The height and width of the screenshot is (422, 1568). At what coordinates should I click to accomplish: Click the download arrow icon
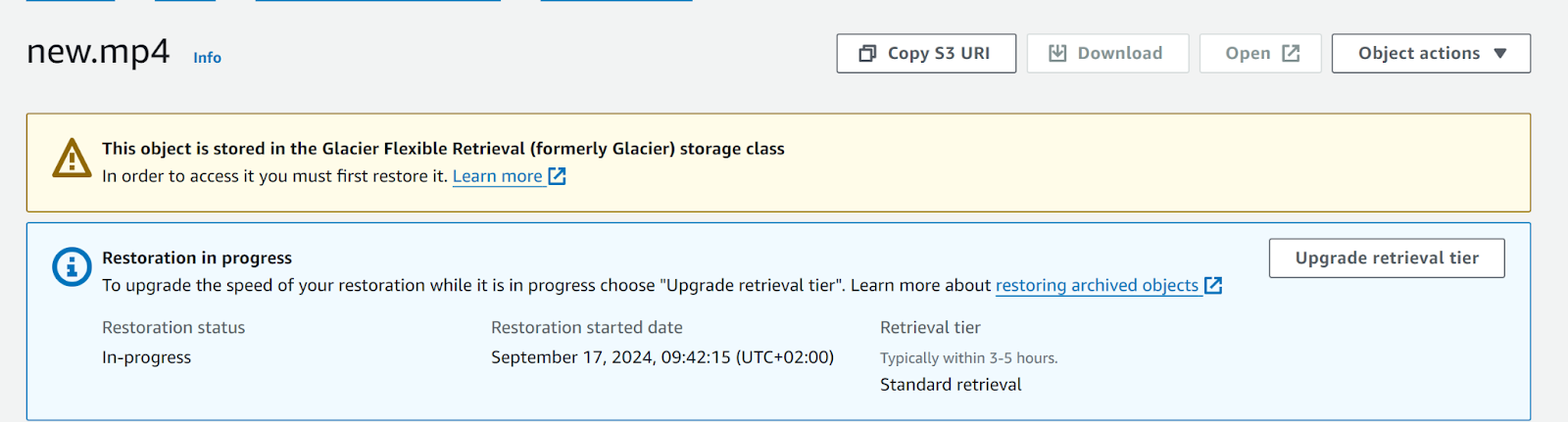[1057, 54]
